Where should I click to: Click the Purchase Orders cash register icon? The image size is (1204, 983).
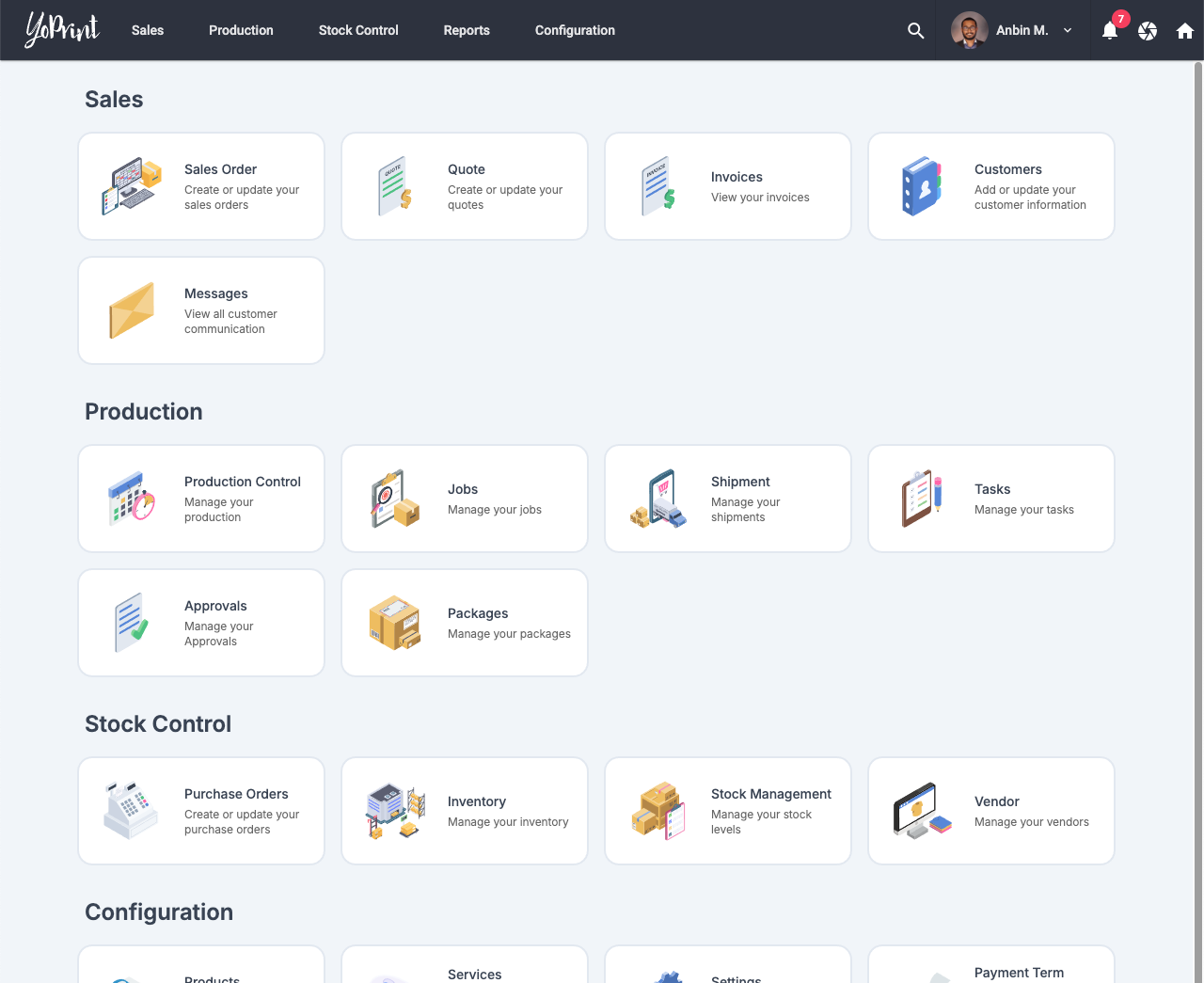132,811
